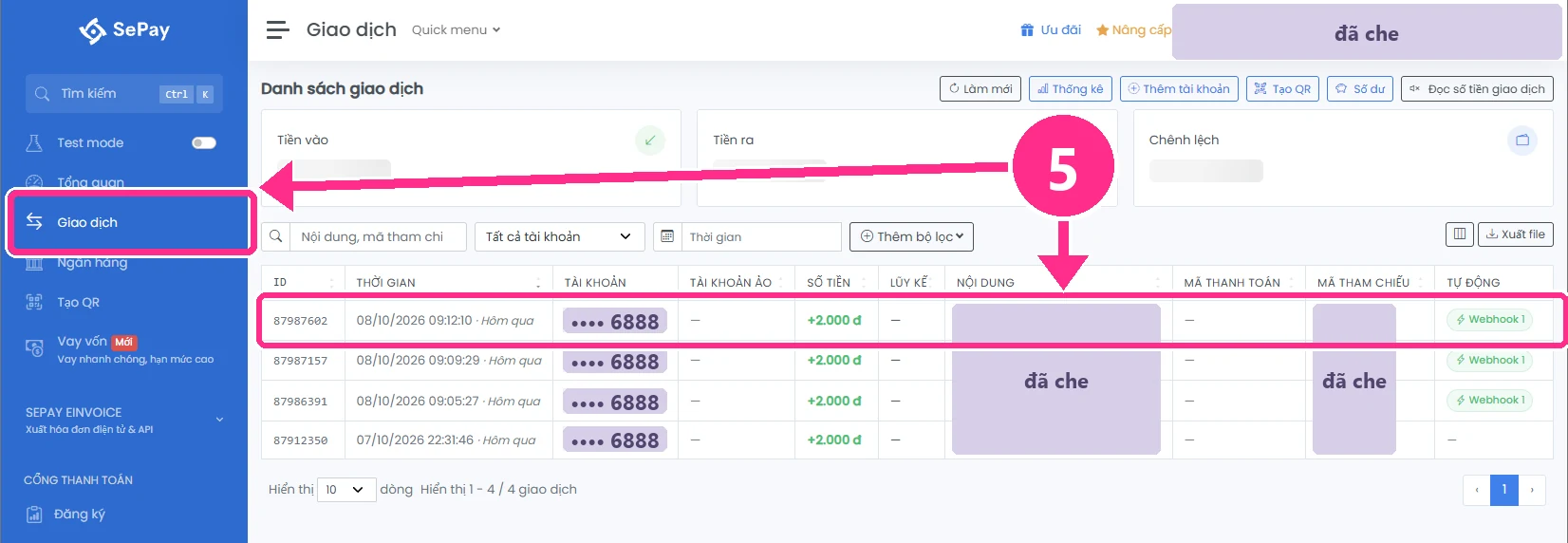
Task: Click the +2.000 đ amount in row 87987157
Action: pyautogui.click(x=834, y=361)
